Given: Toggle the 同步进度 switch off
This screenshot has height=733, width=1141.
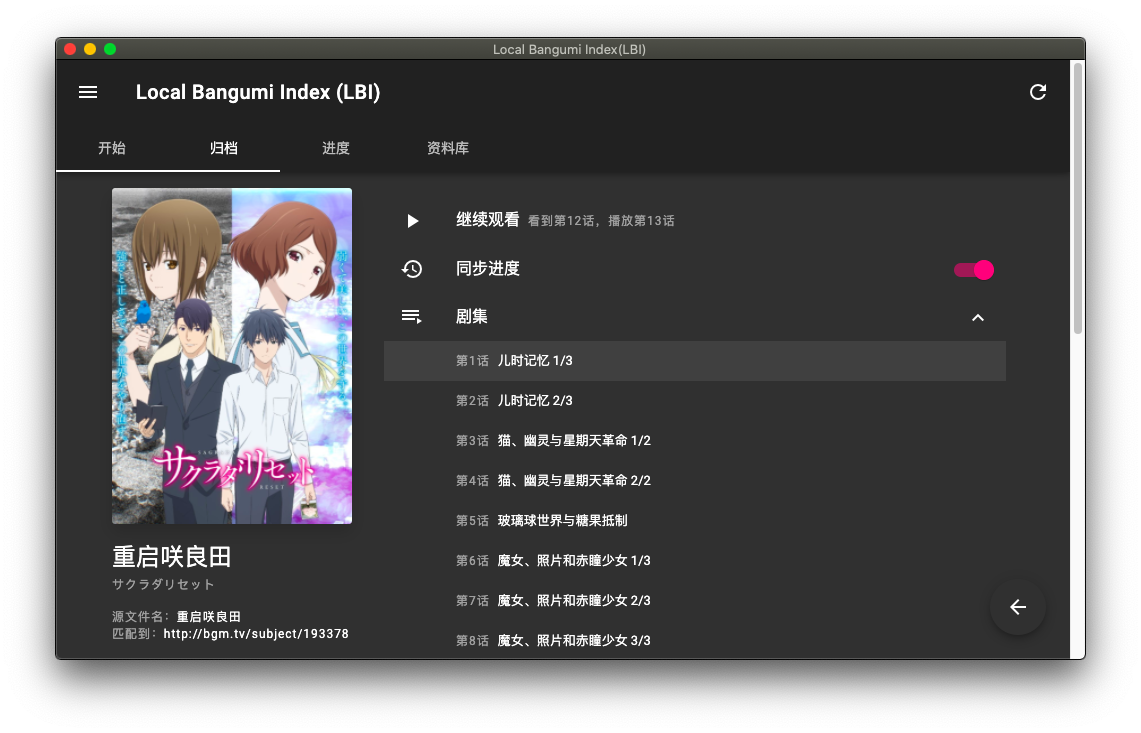Looking at the screenshot, I should tap(974, 270).
